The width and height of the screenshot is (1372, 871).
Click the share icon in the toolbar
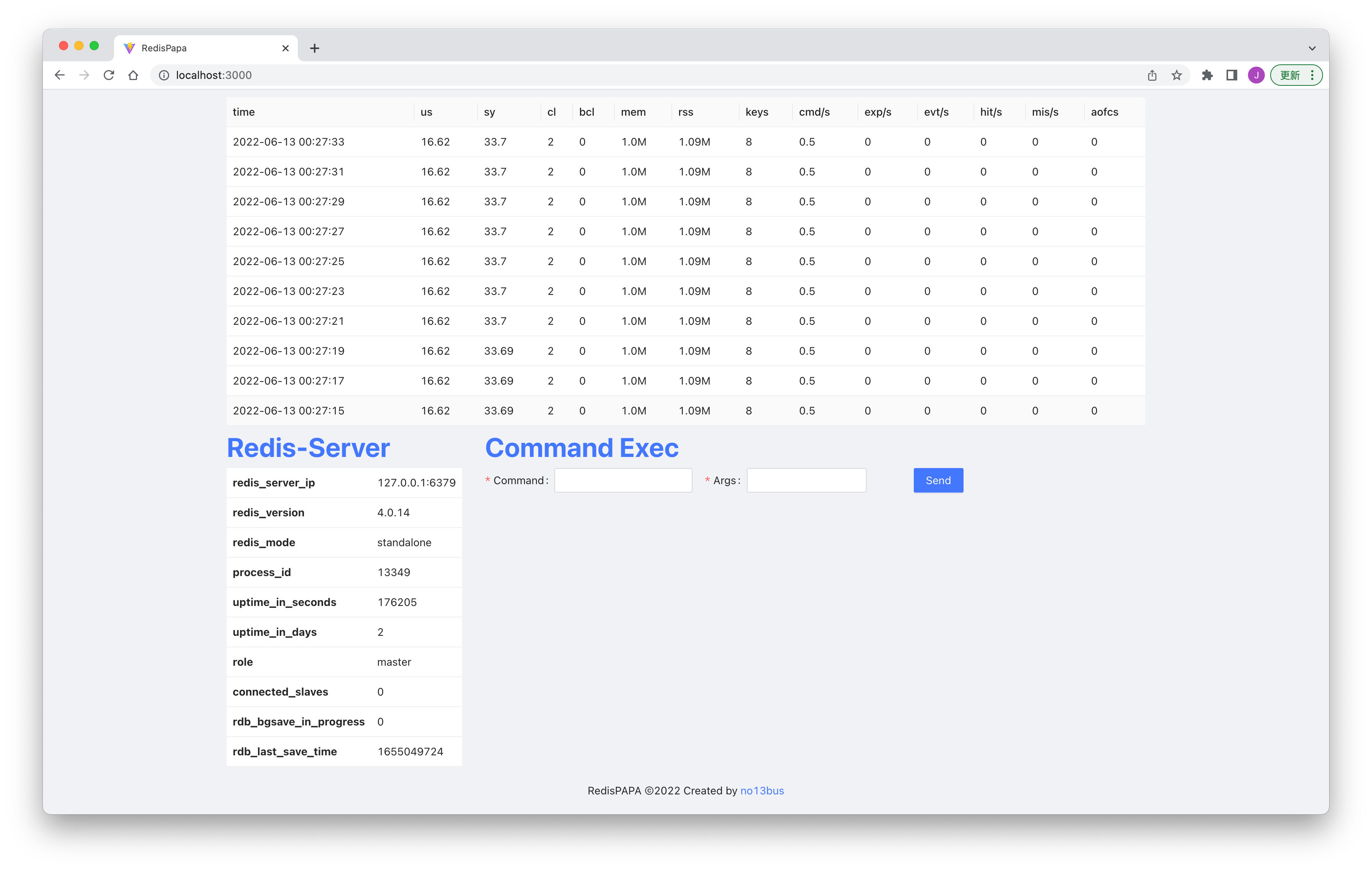(x=1153, y=75)
